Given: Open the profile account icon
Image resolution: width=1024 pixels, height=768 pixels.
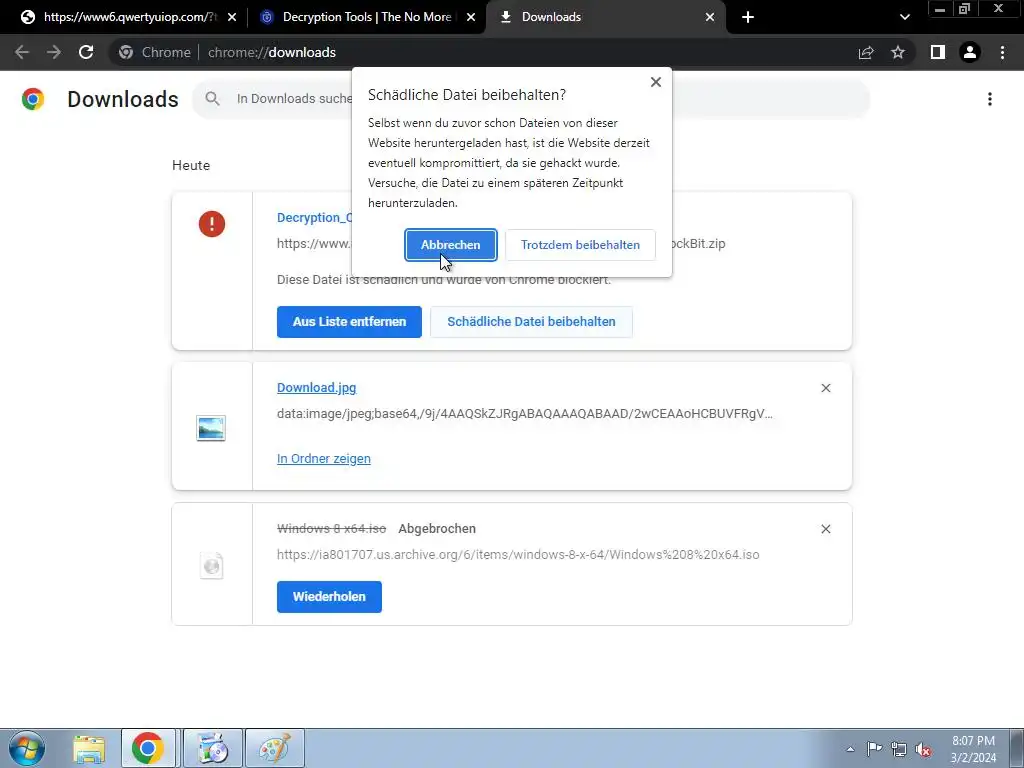Looking at the screenshot, I should point(970,52).
